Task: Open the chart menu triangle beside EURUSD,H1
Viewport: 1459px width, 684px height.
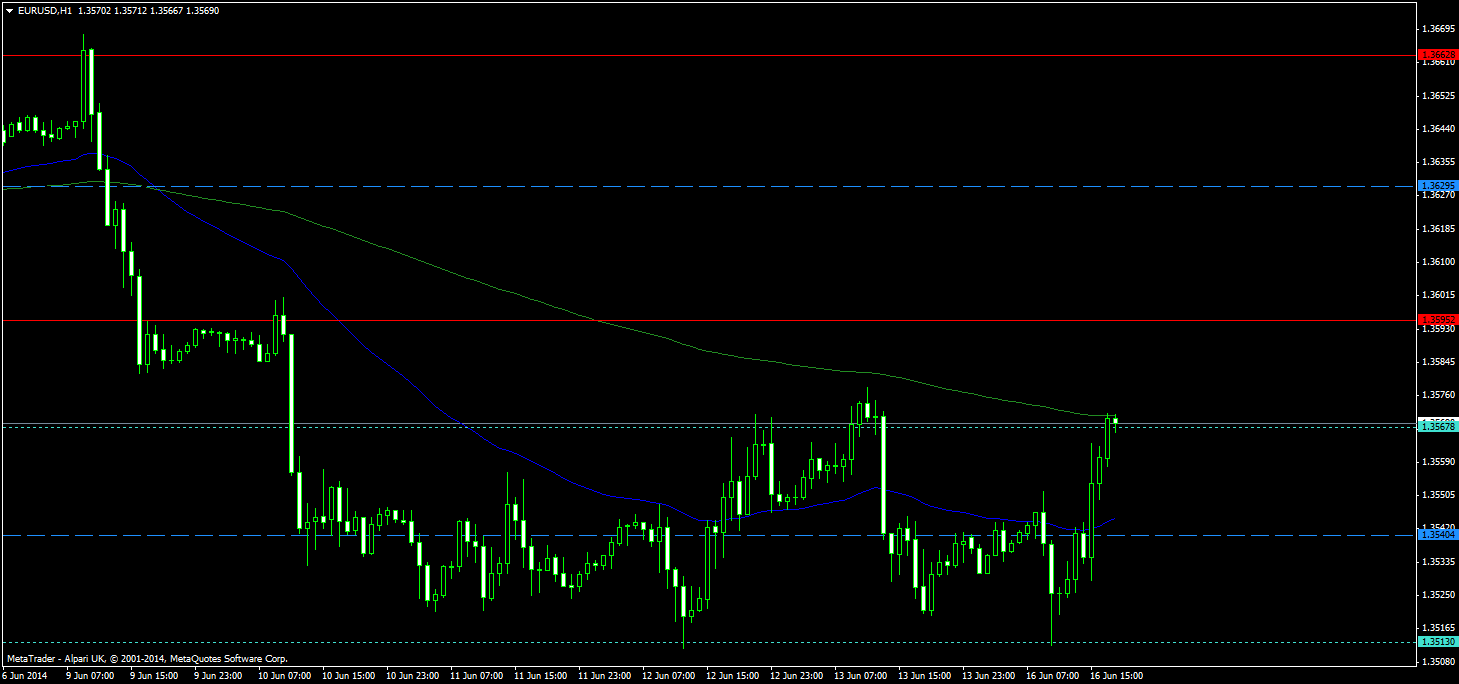Action: 8,10
